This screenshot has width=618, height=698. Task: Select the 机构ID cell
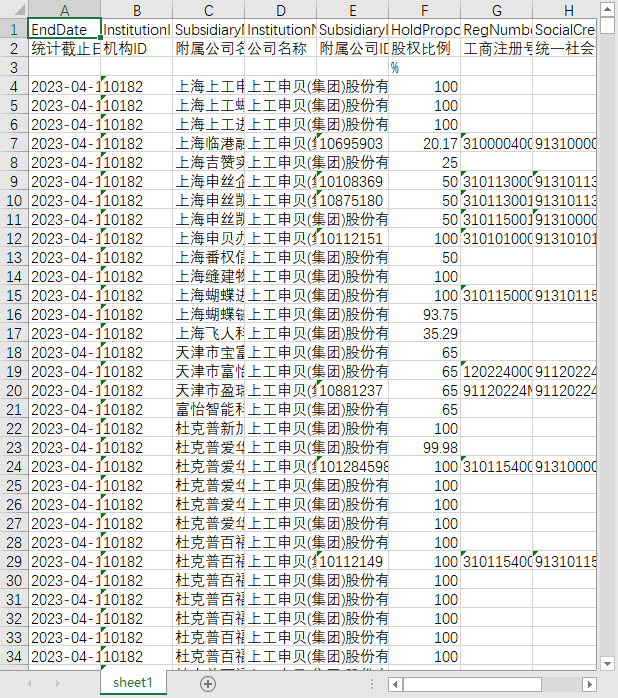tap(137, 48)
